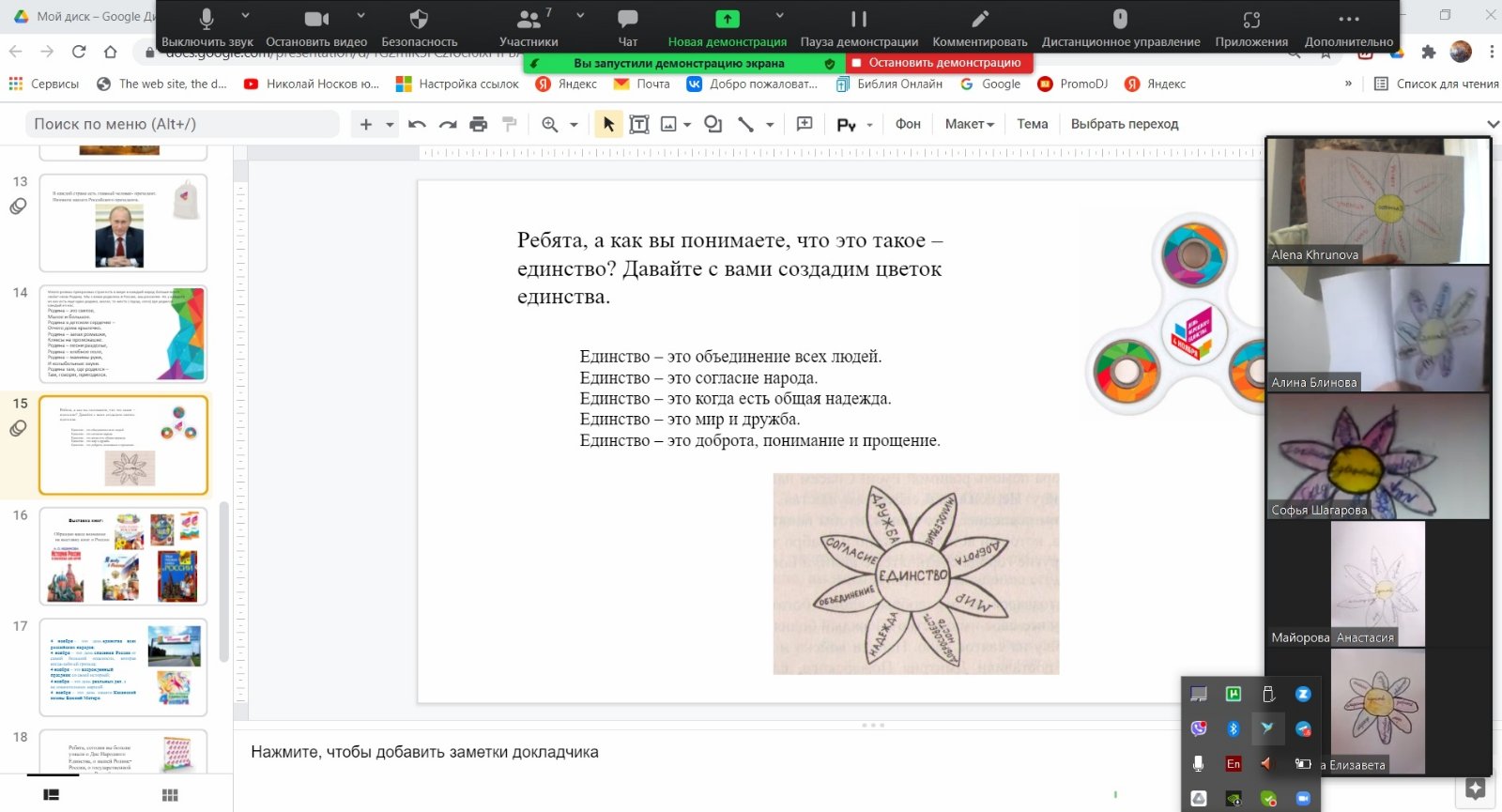This screenshot has height=812, width=1502.
Task: Click the Тема theme button
Action: click(1033, 124)
